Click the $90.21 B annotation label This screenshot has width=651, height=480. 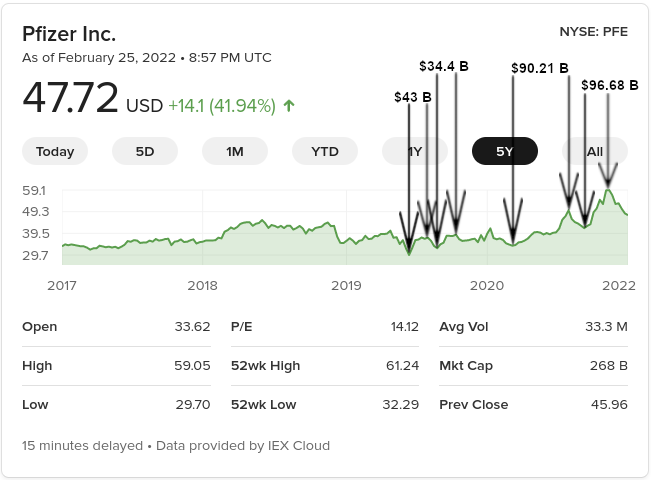539,68
